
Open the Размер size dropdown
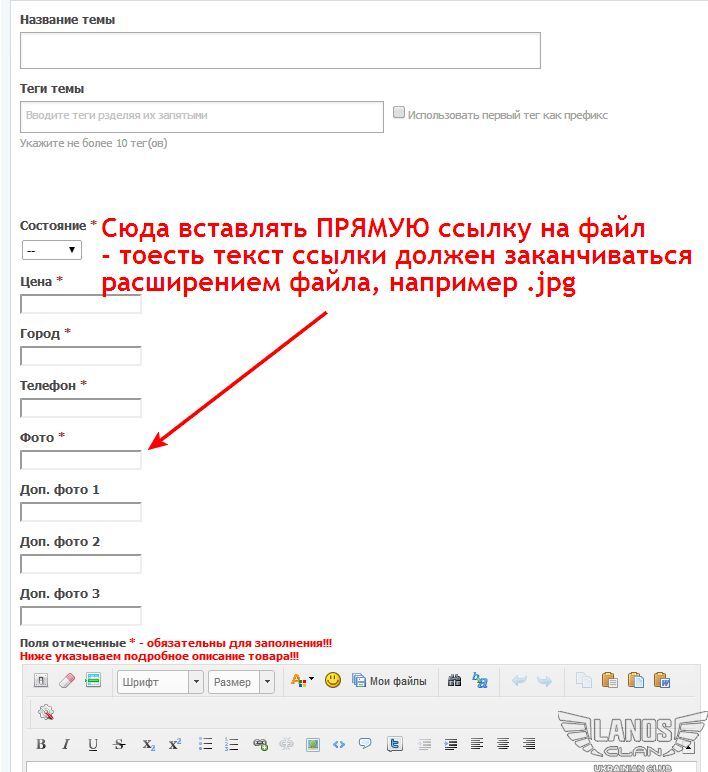241,682
